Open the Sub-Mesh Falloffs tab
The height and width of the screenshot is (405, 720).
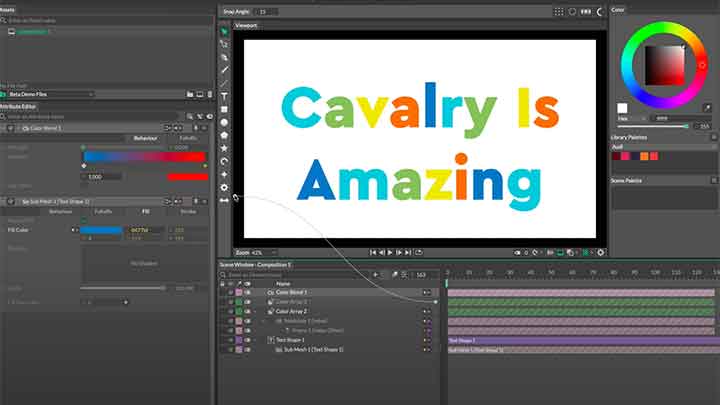pos(103,212)
